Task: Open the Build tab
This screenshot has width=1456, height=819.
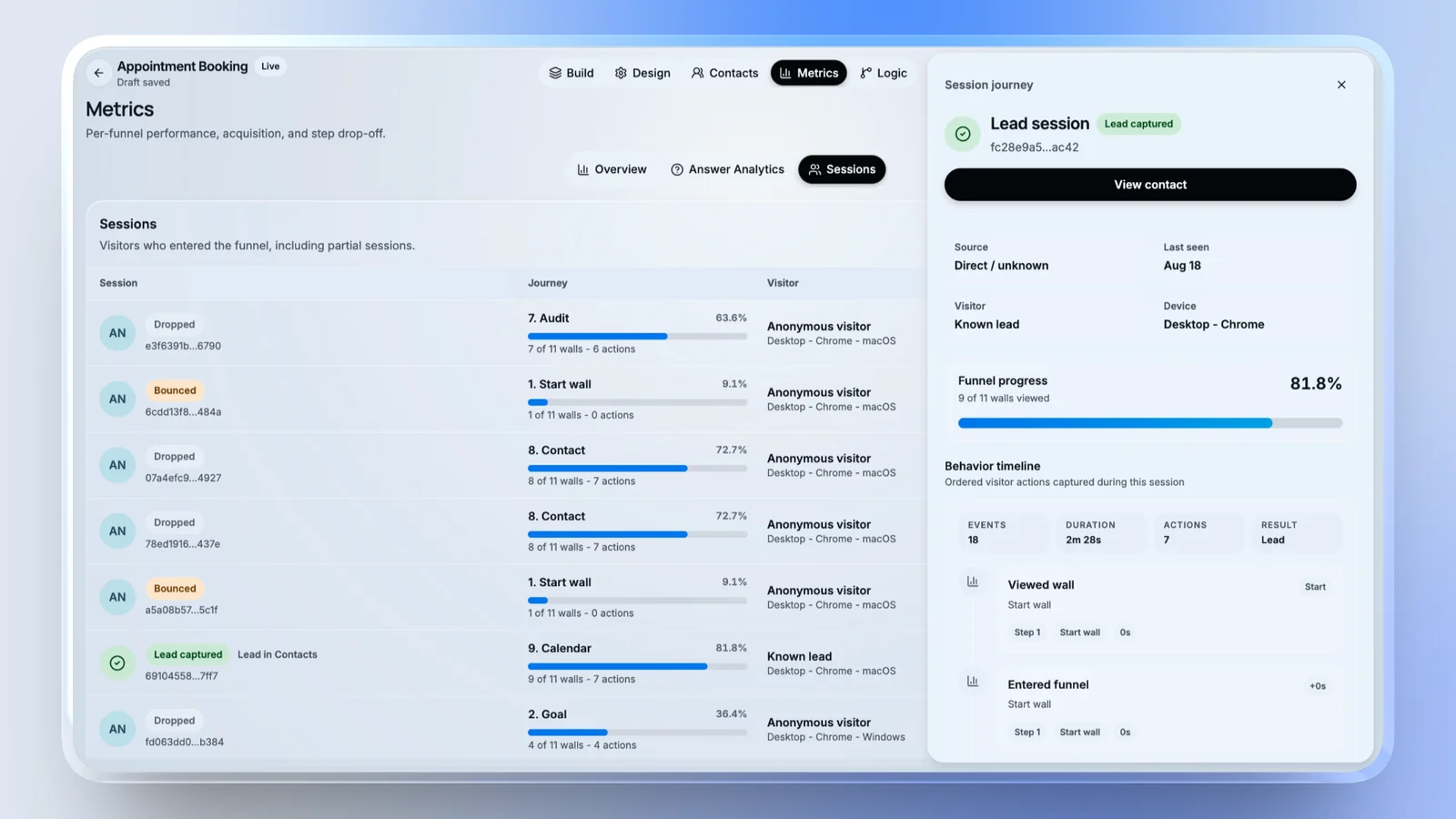Action: pos(571,73)
